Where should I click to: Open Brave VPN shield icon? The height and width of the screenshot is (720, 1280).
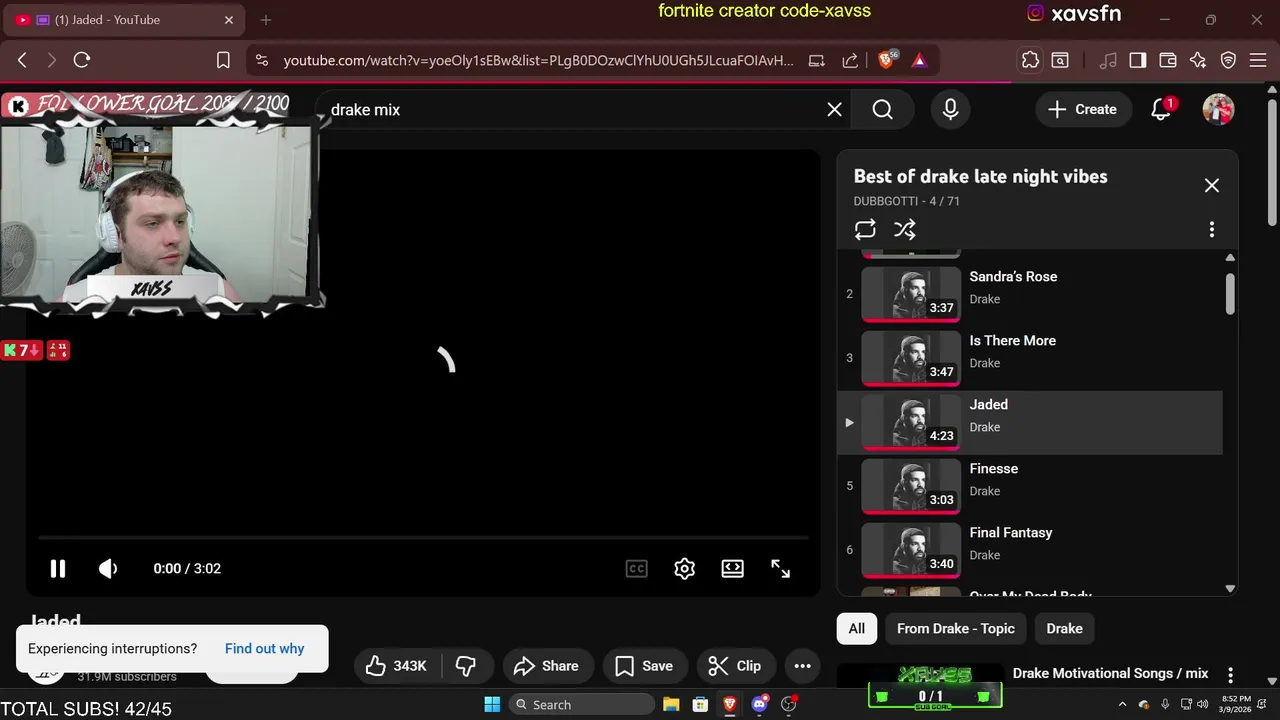1229,60
